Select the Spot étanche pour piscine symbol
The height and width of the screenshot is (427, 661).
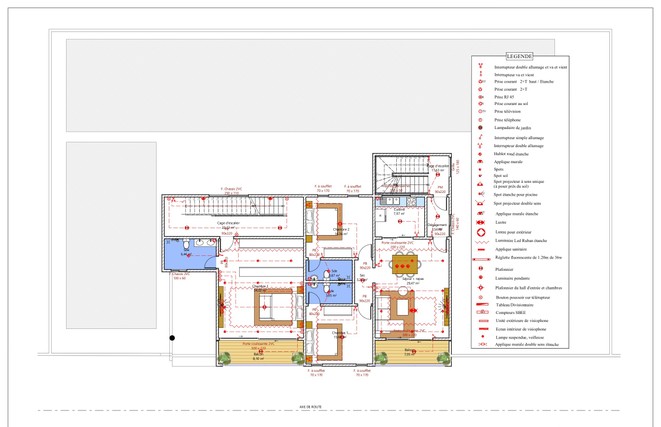481,194
